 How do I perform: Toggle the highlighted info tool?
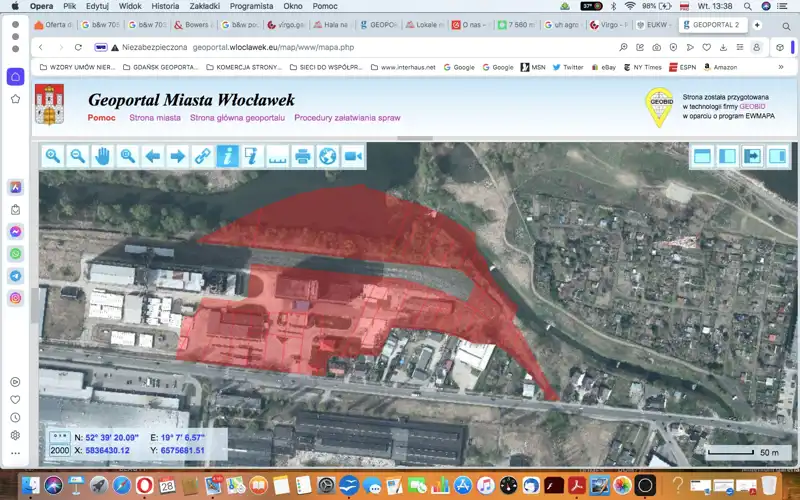(x=228, y=156)
